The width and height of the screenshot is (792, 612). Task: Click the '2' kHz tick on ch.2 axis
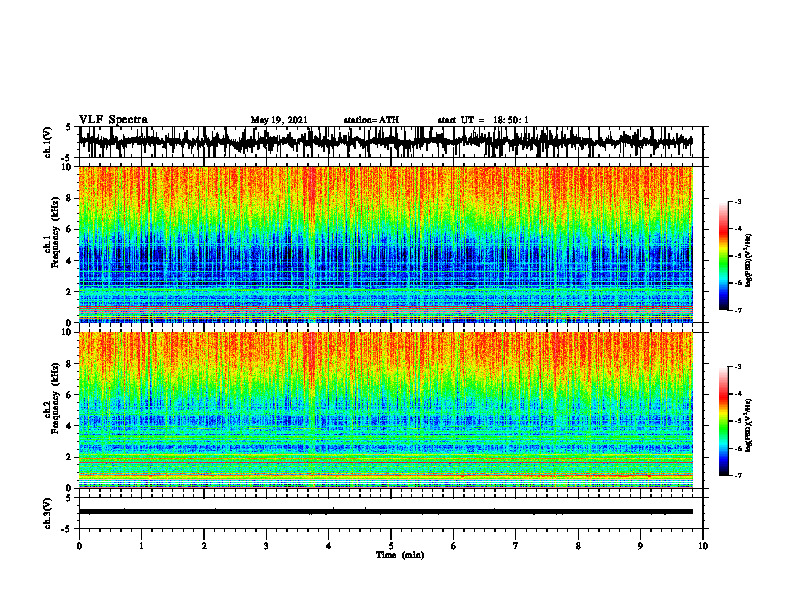pos(70,457)
